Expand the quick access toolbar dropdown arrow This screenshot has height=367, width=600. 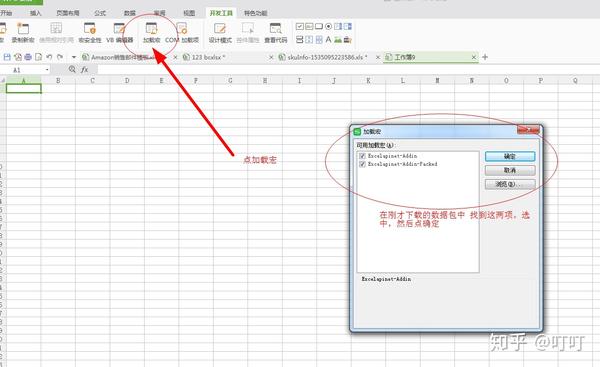(x=74, y=57)
